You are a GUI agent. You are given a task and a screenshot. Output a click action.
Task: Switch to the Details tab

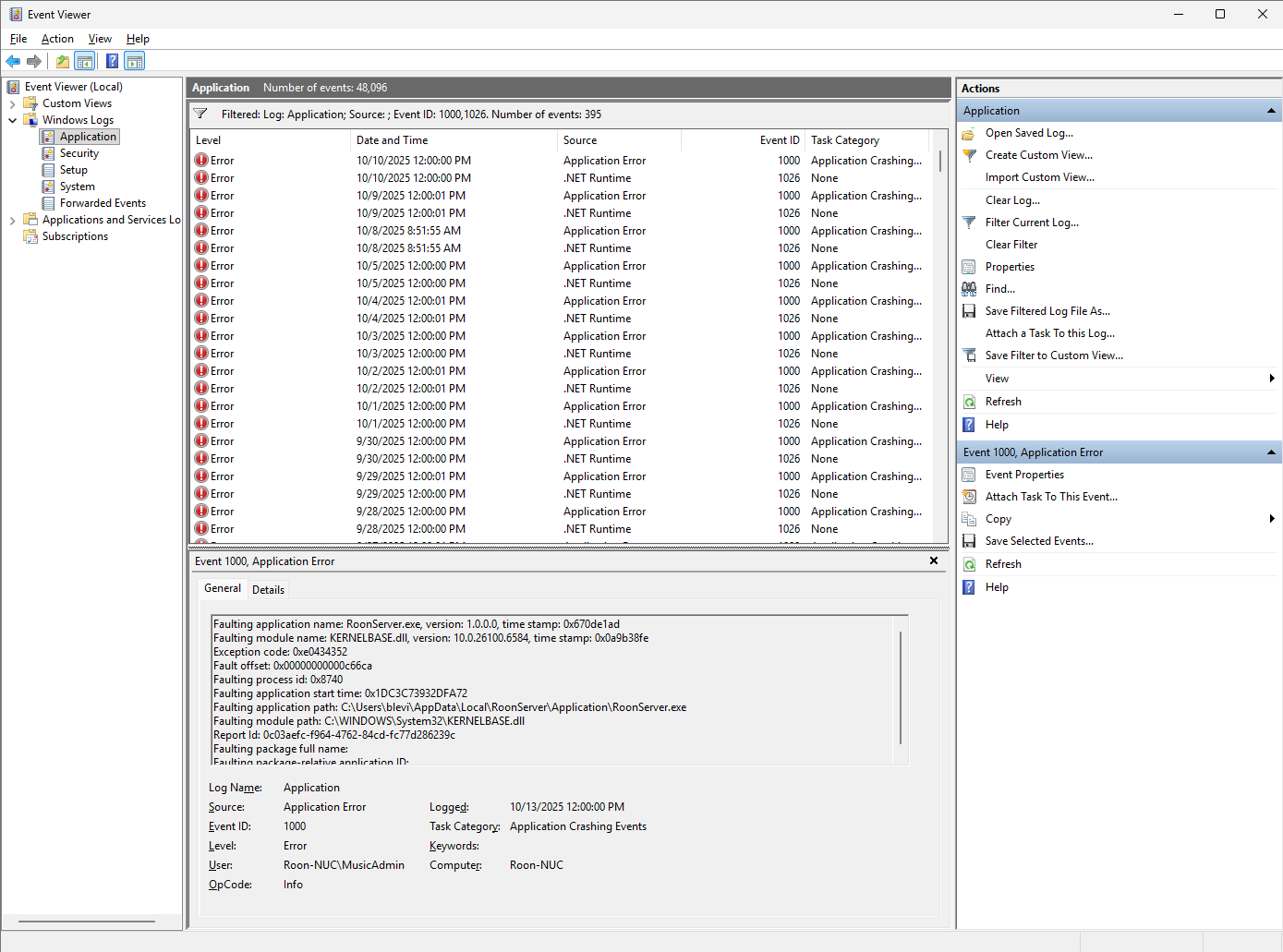pyautogui.click(x=268, y=590)
